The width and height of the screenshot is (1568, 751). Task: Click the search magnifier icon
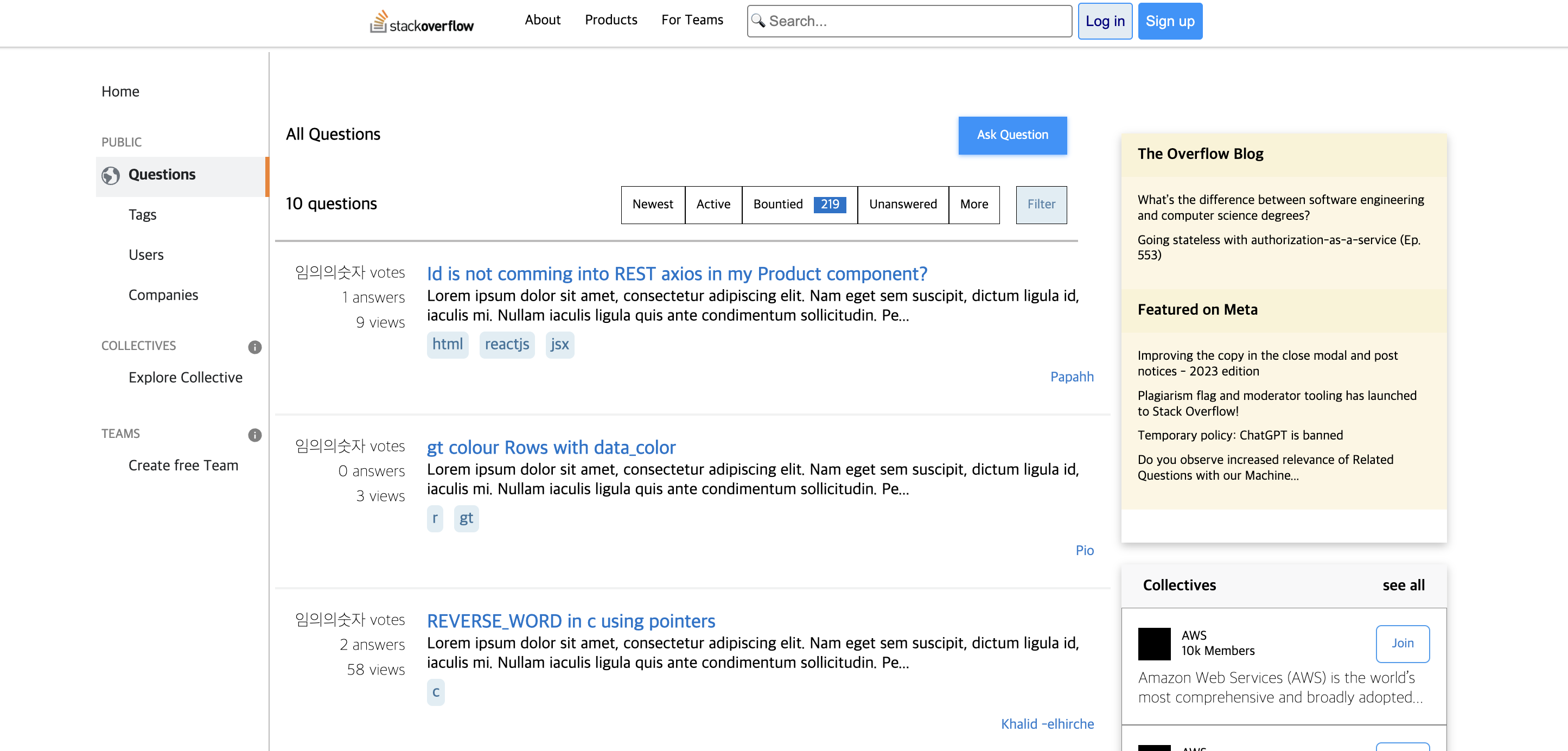[758, 21]
